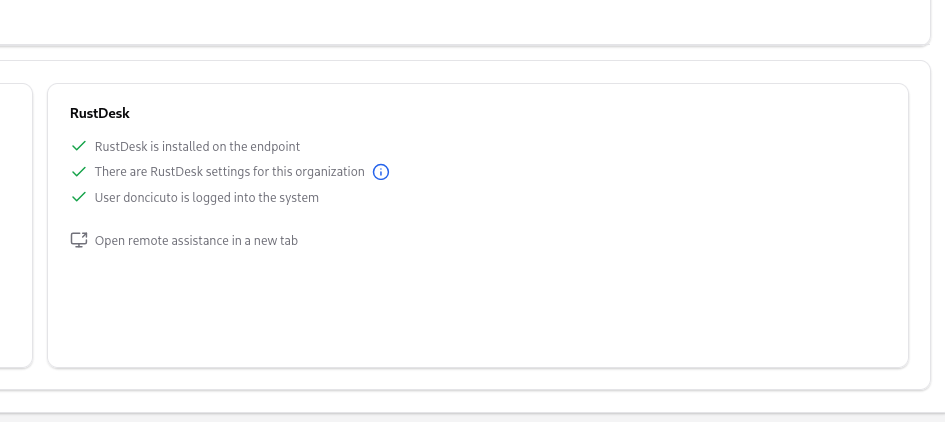Click the partially visible card left of RustDesk
Screen dimensions: 945x422
tap(15, 220)
